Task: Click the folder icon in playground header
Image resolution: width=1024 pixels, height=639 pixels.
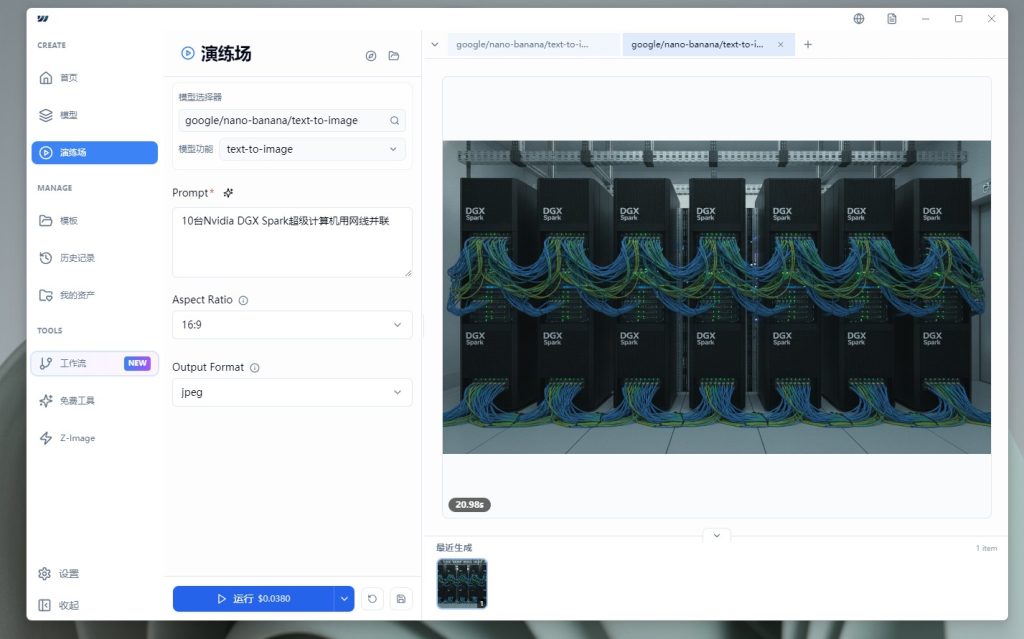Action: [394, 56]
